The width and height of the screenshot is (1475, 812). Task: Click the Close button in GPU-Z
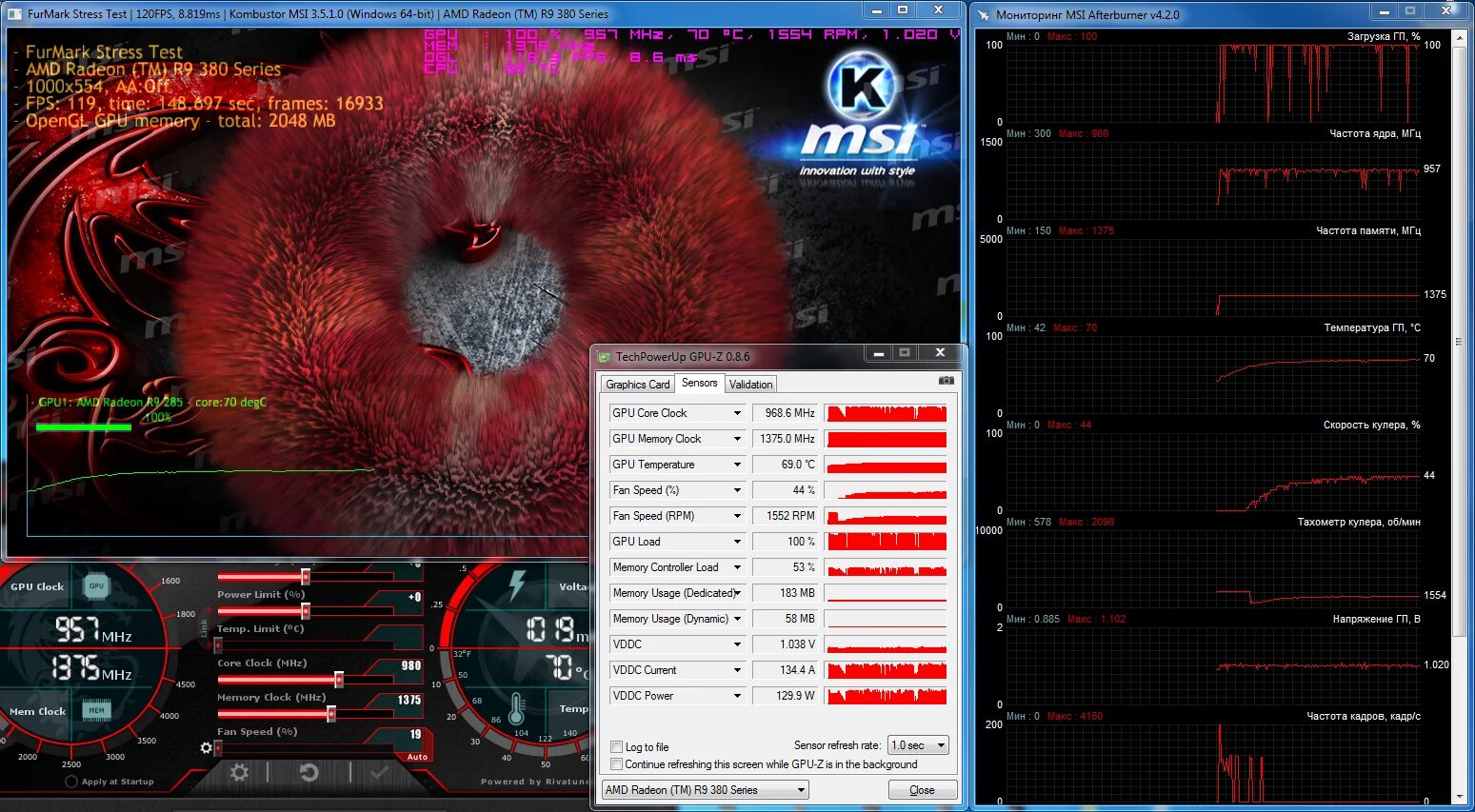[922, 790]
